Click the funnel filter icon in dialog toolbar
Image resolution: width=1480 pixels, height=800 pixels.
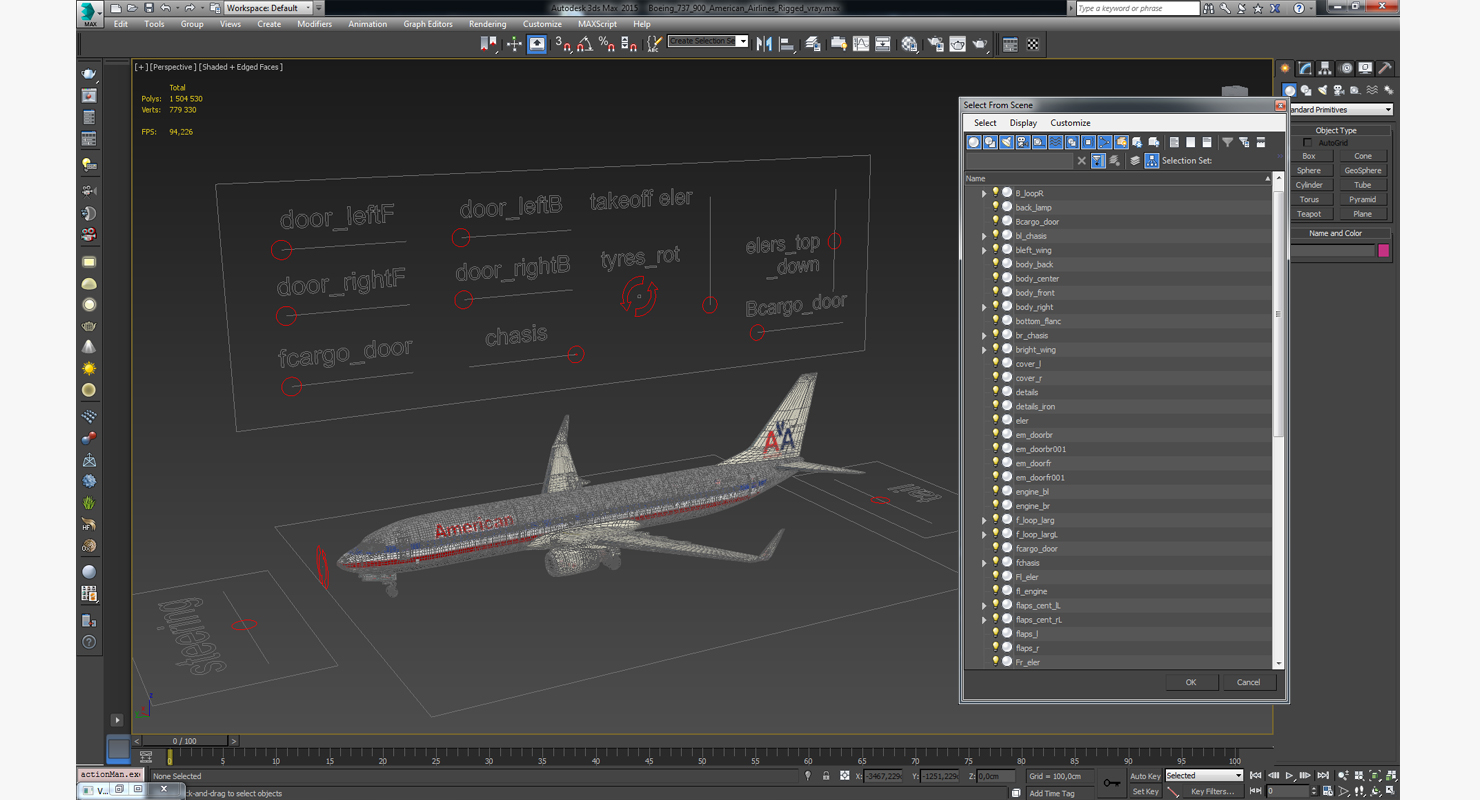click(x=1227, y=142)
